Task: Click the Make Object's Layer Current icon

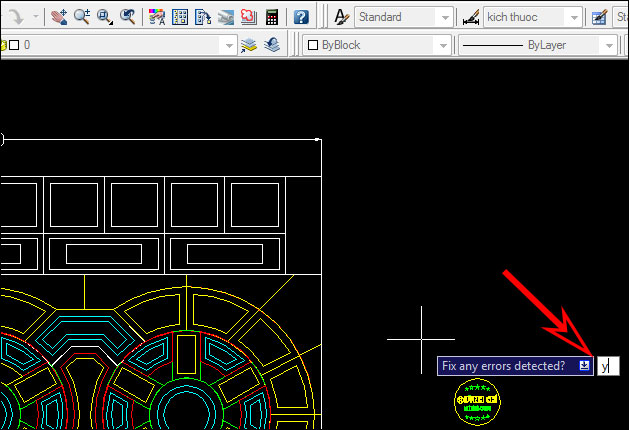Action: [250, 45]
